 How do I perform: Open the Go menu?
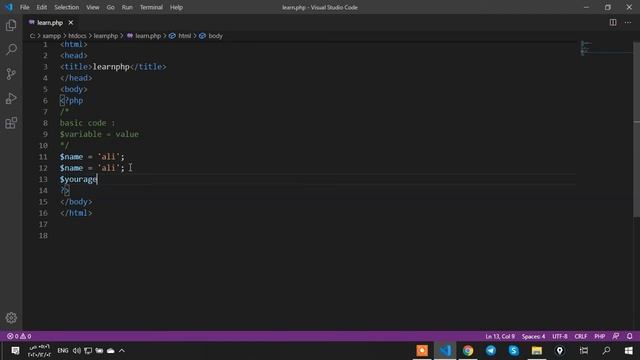[x=111, y=7]
